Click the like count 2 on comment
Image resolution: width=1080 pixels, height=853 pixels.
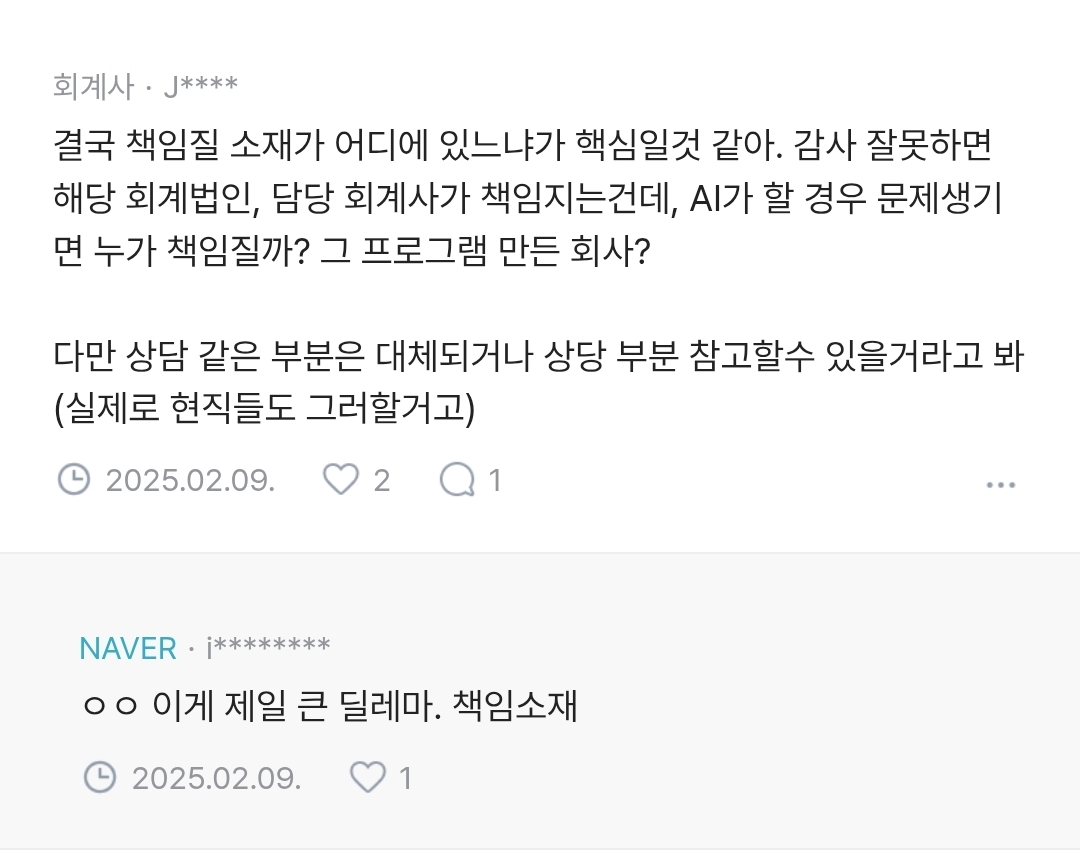(381, 481)
